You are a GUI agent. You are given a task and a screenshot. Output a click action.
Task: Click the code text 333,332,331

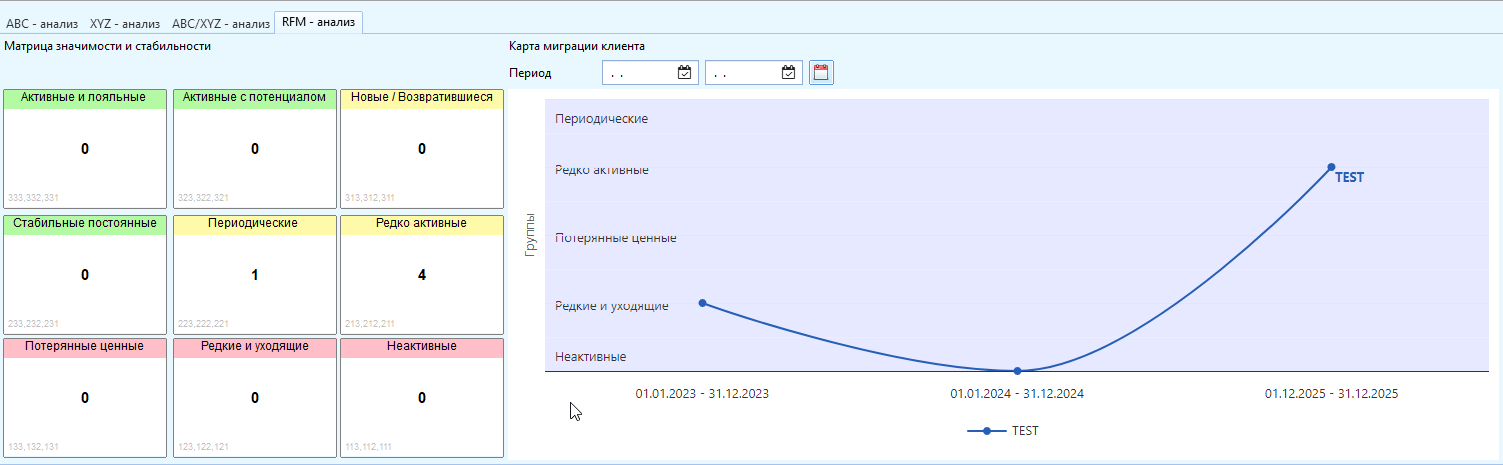click(33, 198)
